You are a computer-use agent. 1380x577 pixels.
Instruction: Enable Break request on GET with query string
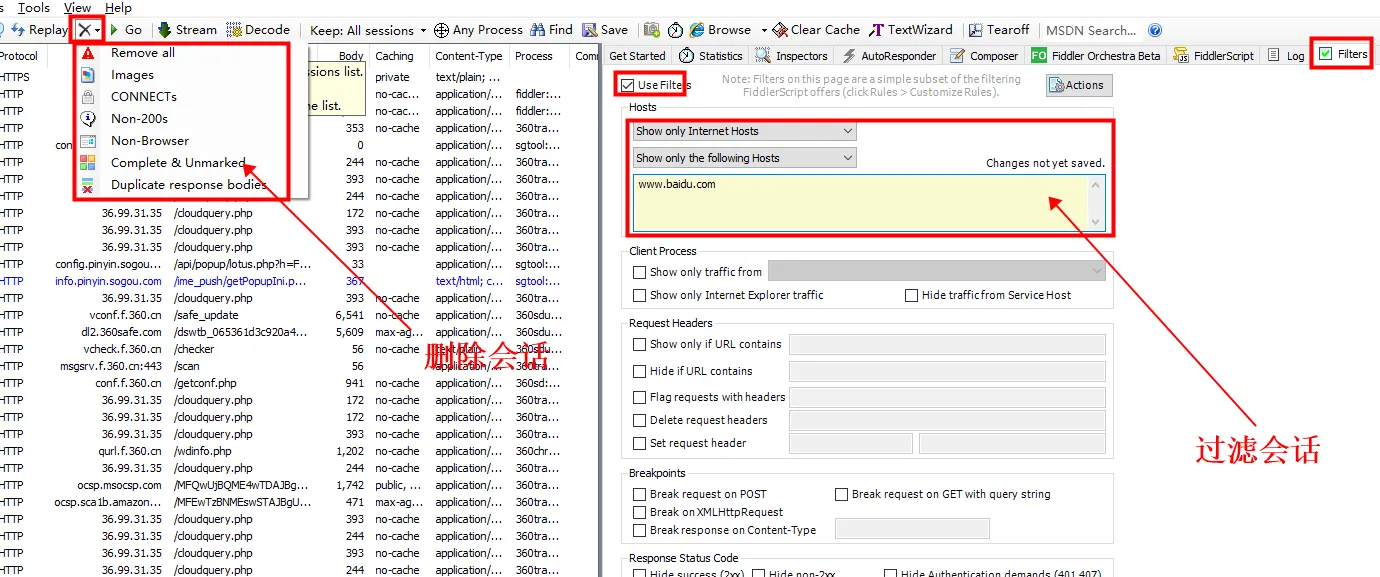click(842, 494)
